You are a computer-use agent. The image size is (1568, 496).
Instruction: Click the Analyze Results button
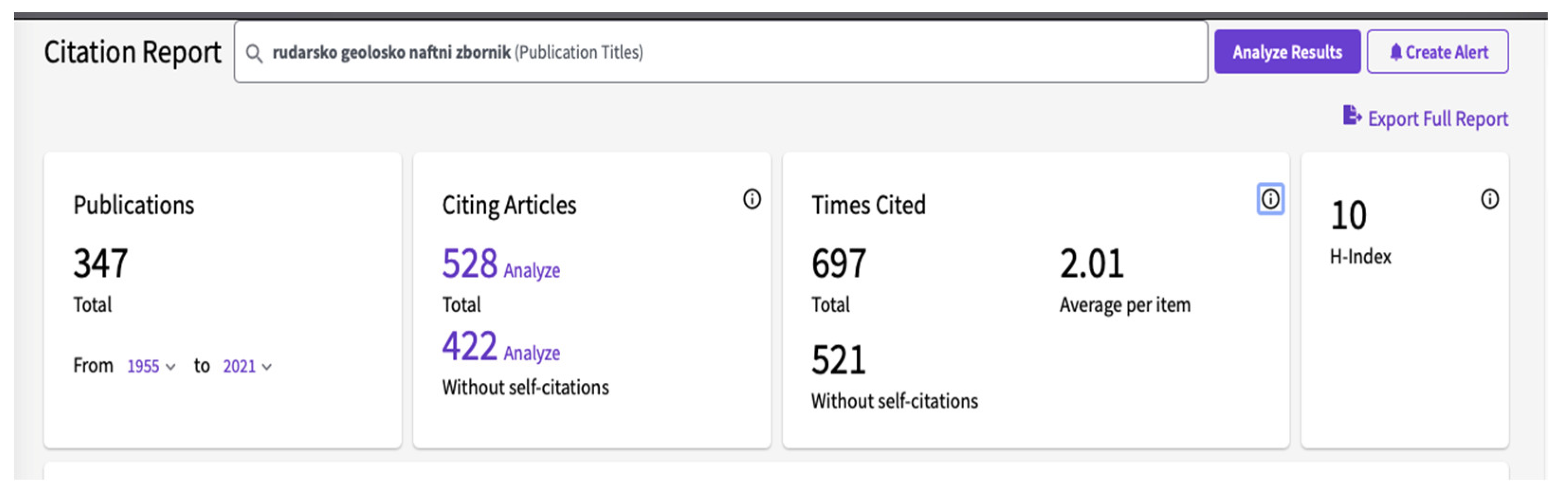[1287, 52]
